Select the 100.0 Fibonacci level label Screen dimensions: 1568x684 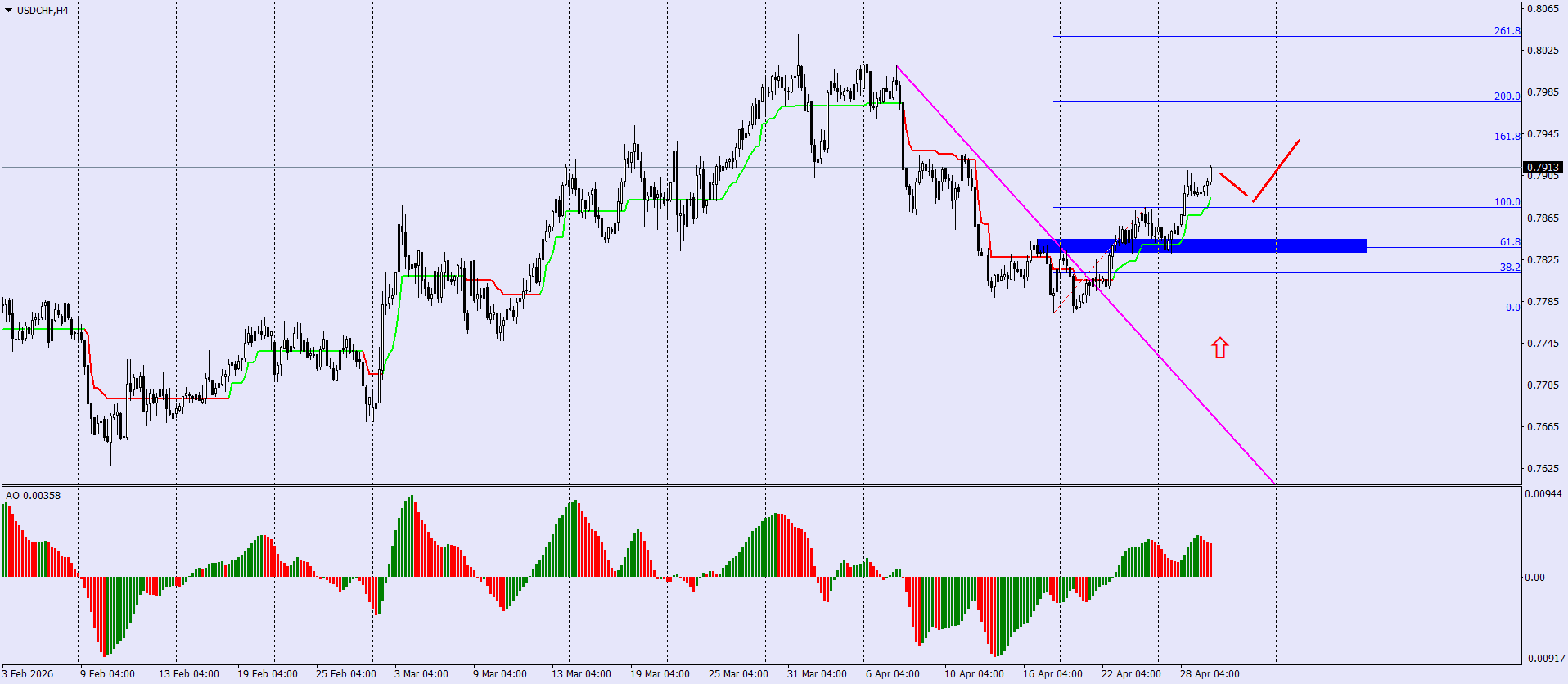point(1507,202)
